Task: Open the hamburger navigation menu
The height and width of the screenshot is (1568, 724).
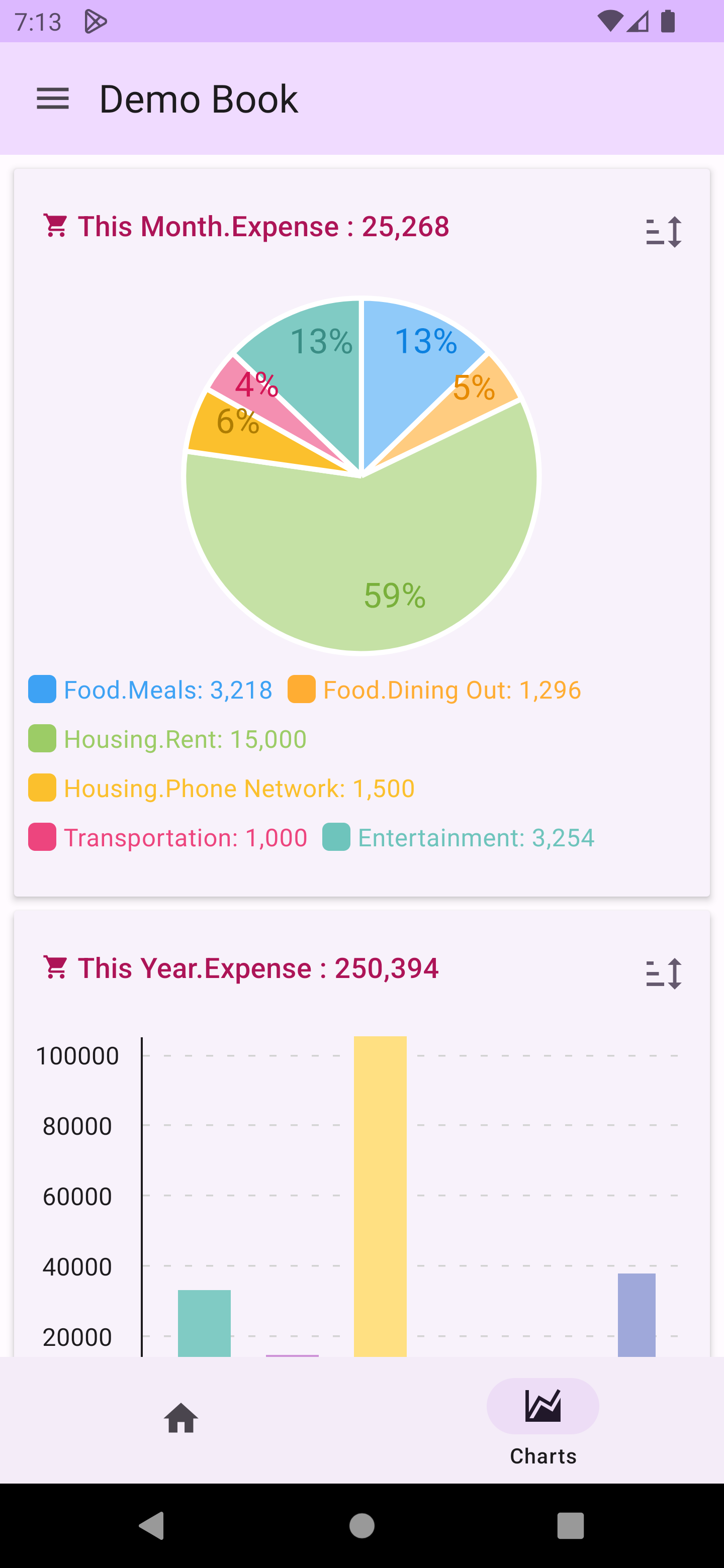Action: click(53, 99)
